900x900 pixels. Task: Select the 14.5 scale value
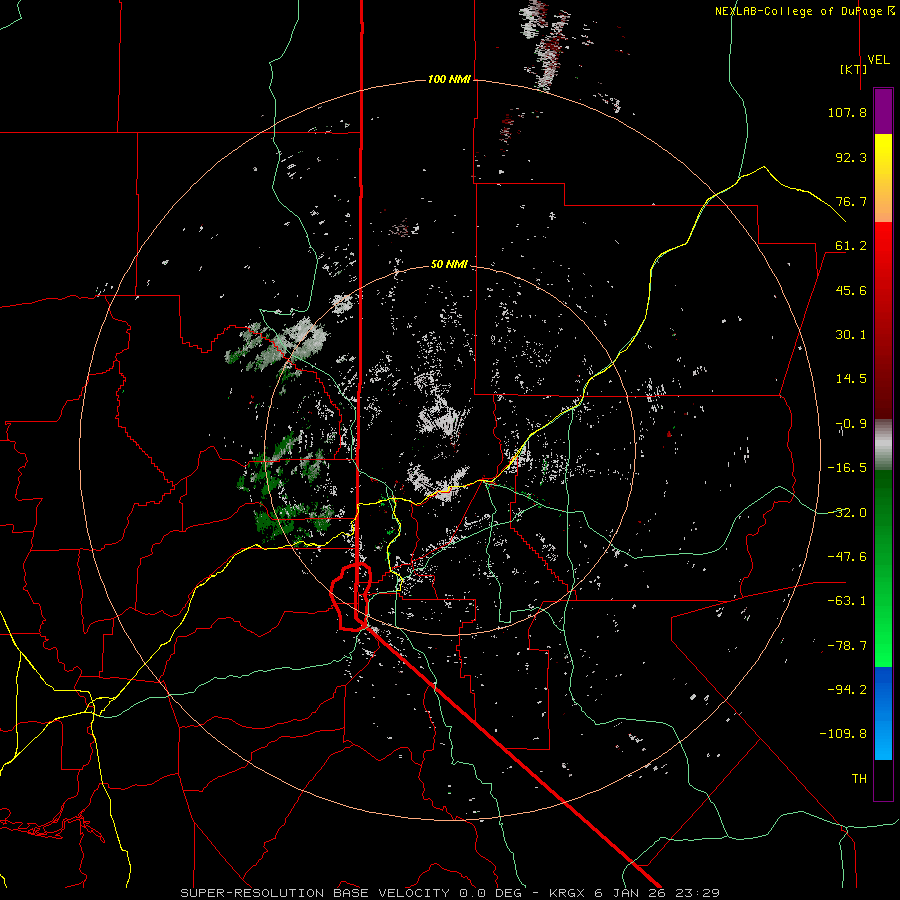851,379
